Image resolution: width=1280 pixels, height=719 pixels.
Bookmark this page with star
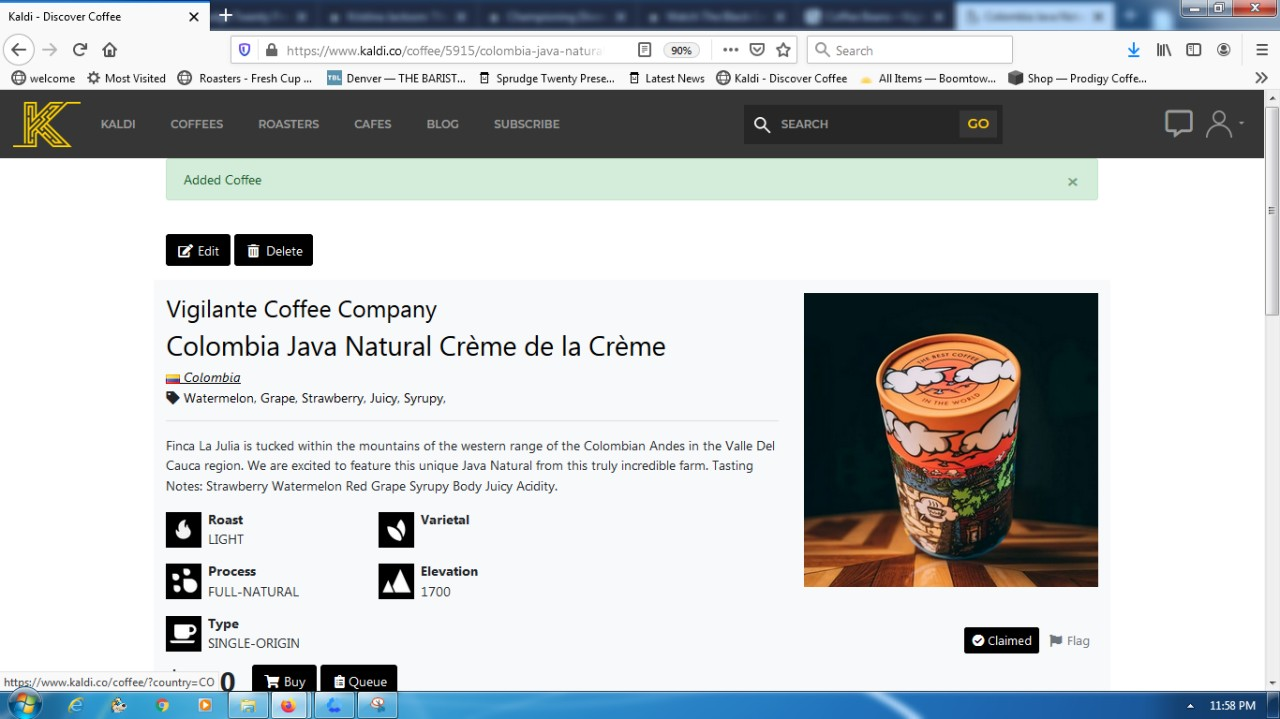pyautogui.click(x=783, y=50)
